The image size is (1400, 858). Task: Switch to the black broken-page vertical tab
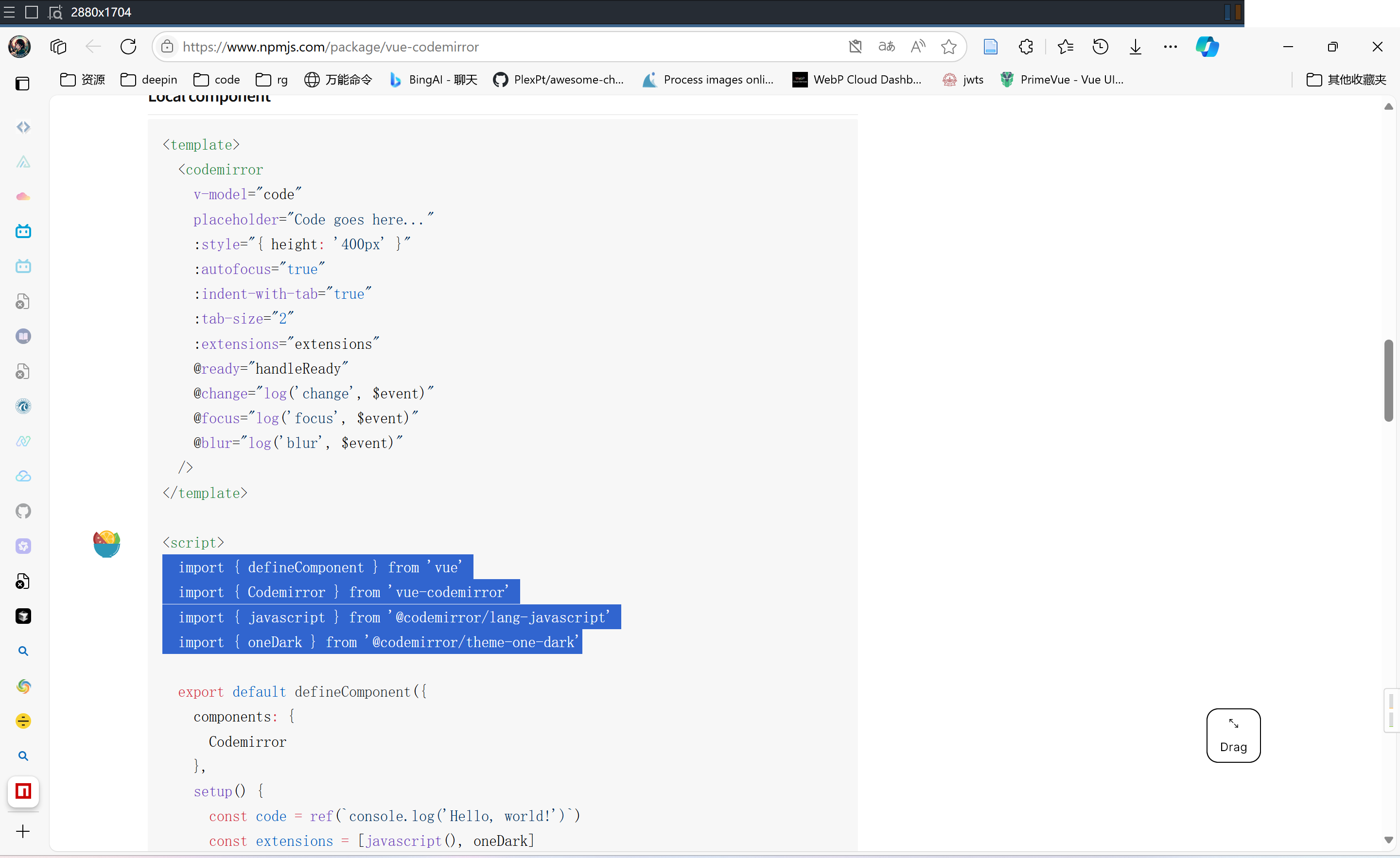coord(23,582)
